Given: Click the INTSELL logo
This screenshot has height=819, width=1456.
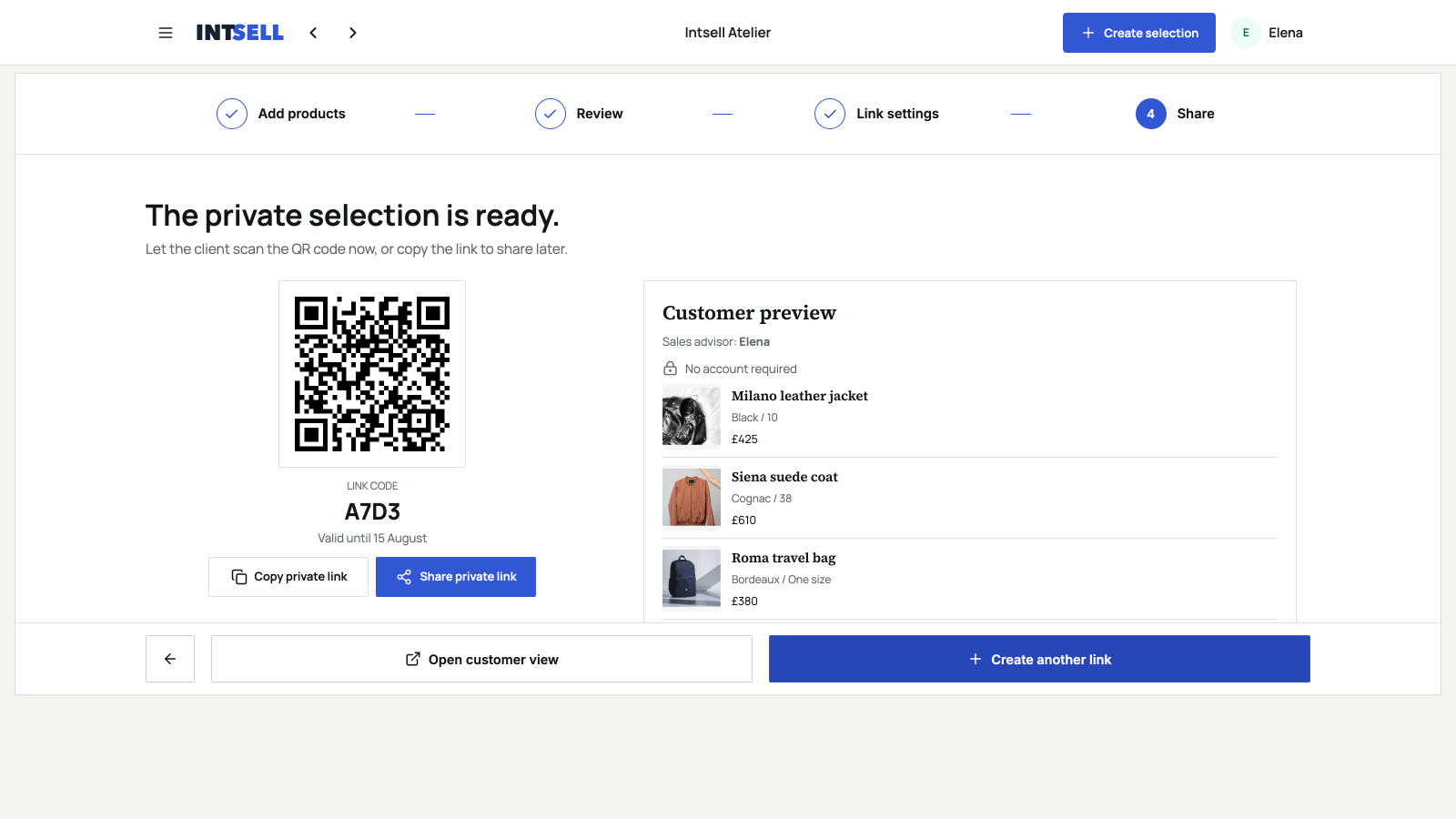Looking at the screenshot, I should click(x=240, y=33).
